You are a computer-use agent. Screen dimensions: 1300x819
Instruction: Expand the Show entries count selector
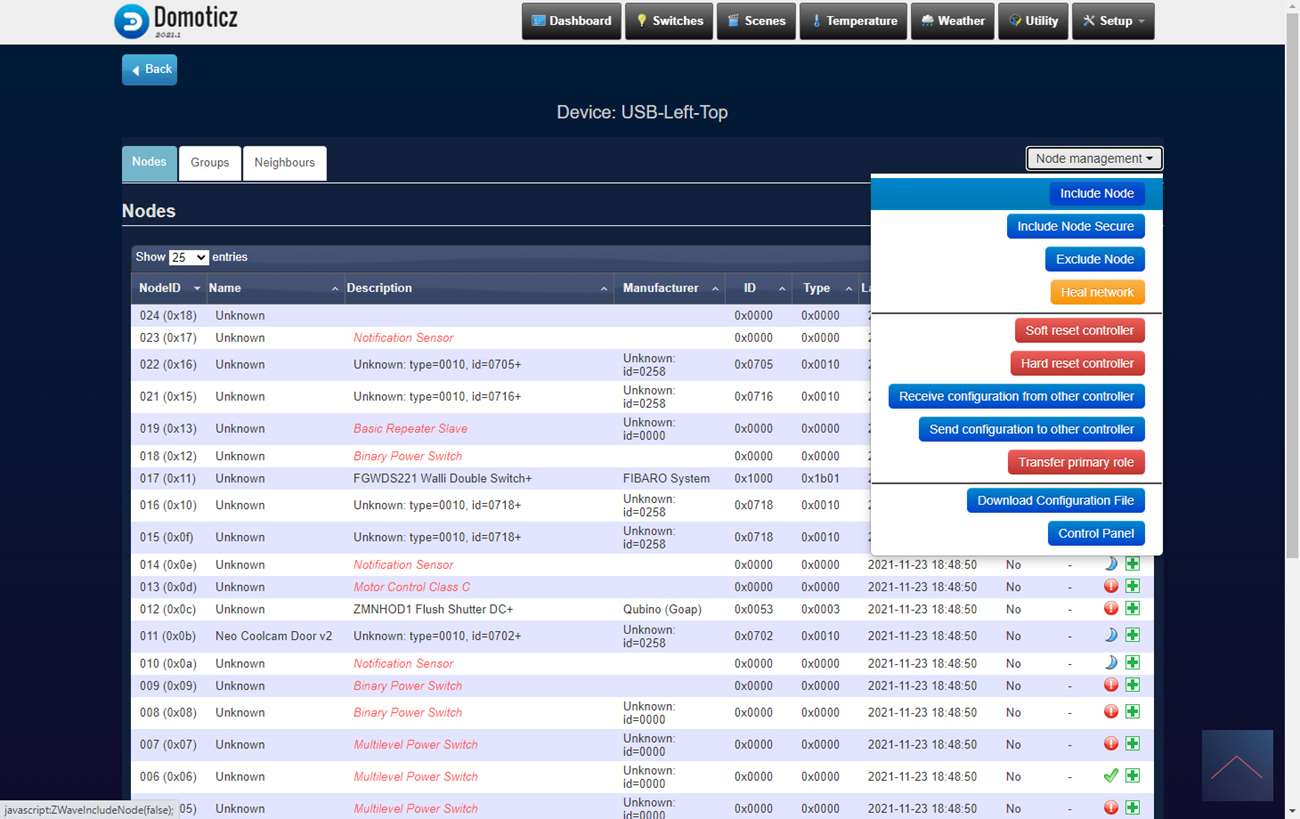point(188,258)
